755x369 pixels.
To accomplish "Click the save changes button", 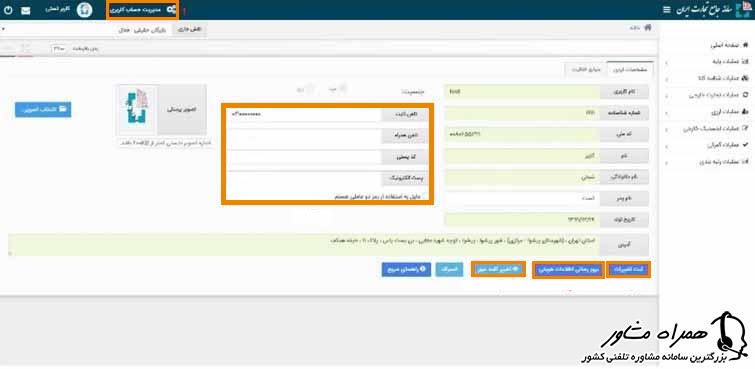I will [x=628, y=270].
